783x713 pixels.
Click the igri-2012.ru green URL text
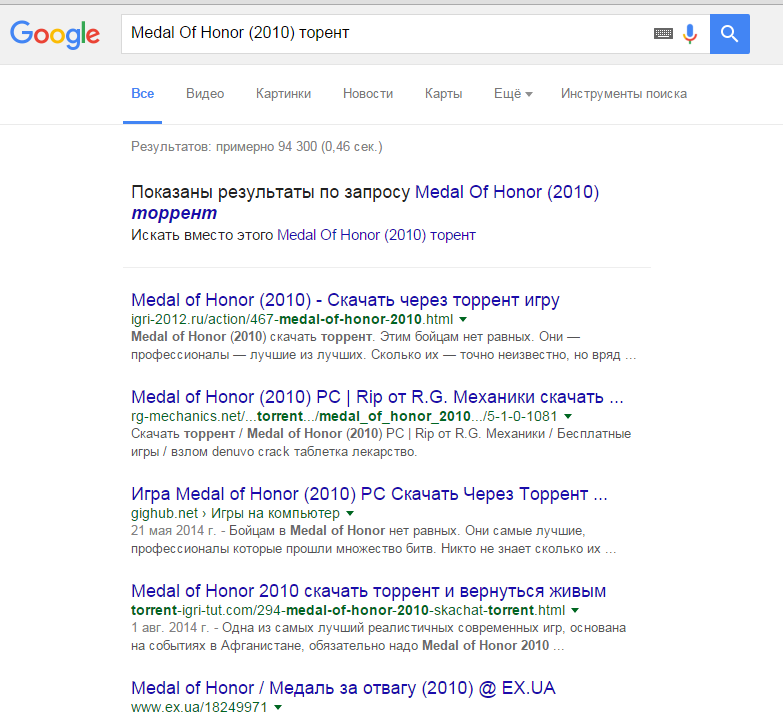pos(292,319)
